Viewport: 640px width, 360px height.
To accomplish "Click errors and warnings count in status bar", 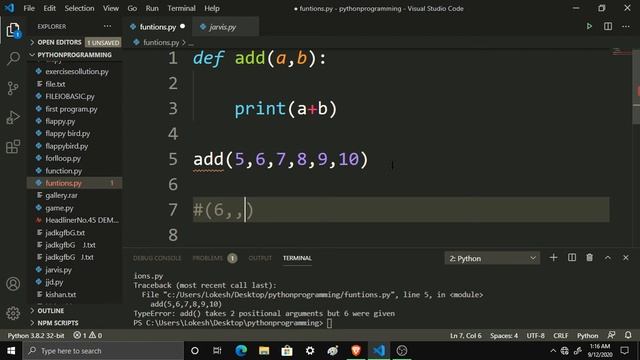I will tap(87, 335).
